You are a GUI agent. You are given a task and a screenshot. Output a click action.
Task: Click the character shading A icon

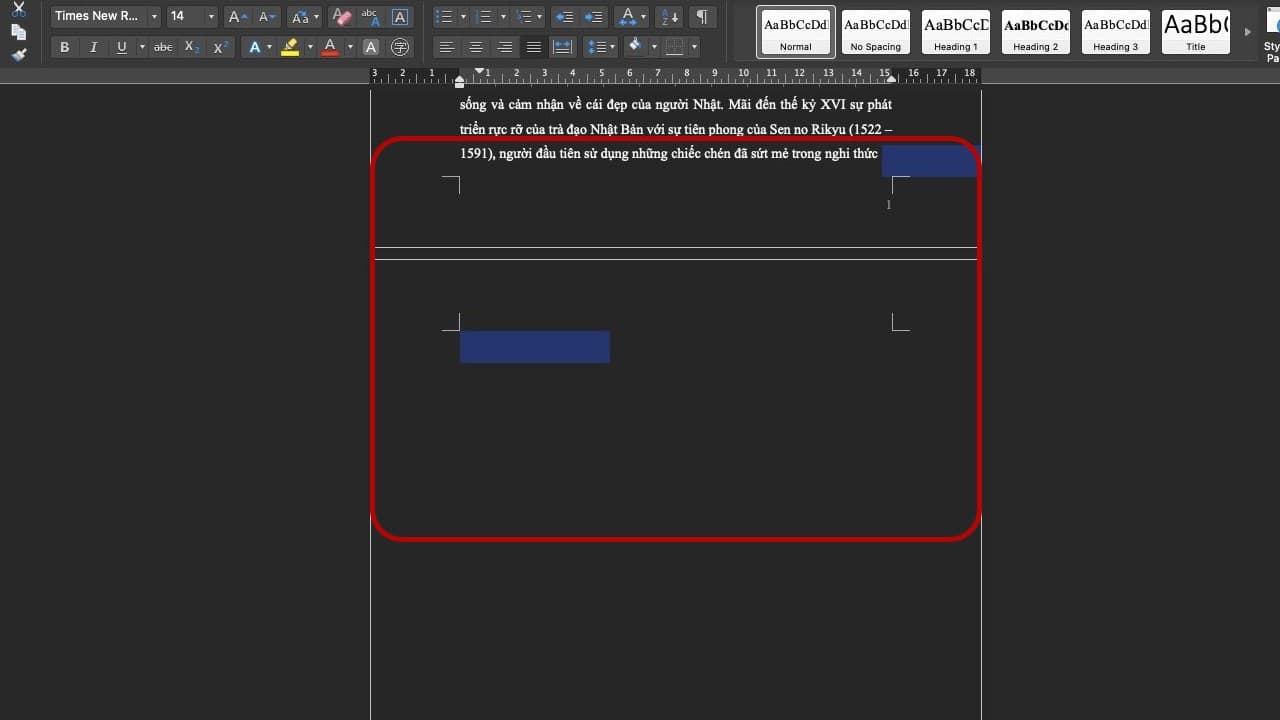[371, 47]
